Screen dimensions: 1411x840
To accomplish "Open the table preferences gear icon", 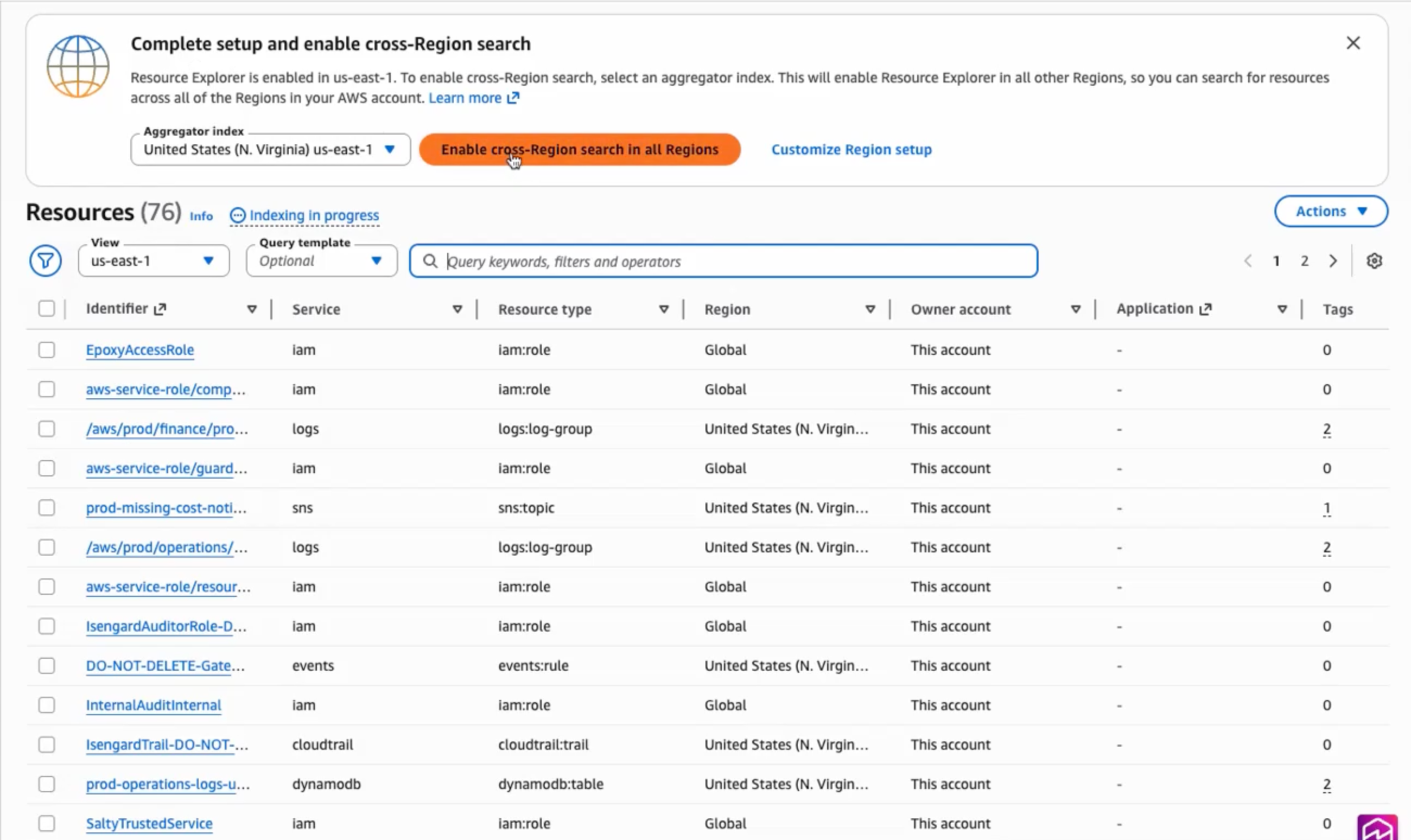I will click(1375, 261).
